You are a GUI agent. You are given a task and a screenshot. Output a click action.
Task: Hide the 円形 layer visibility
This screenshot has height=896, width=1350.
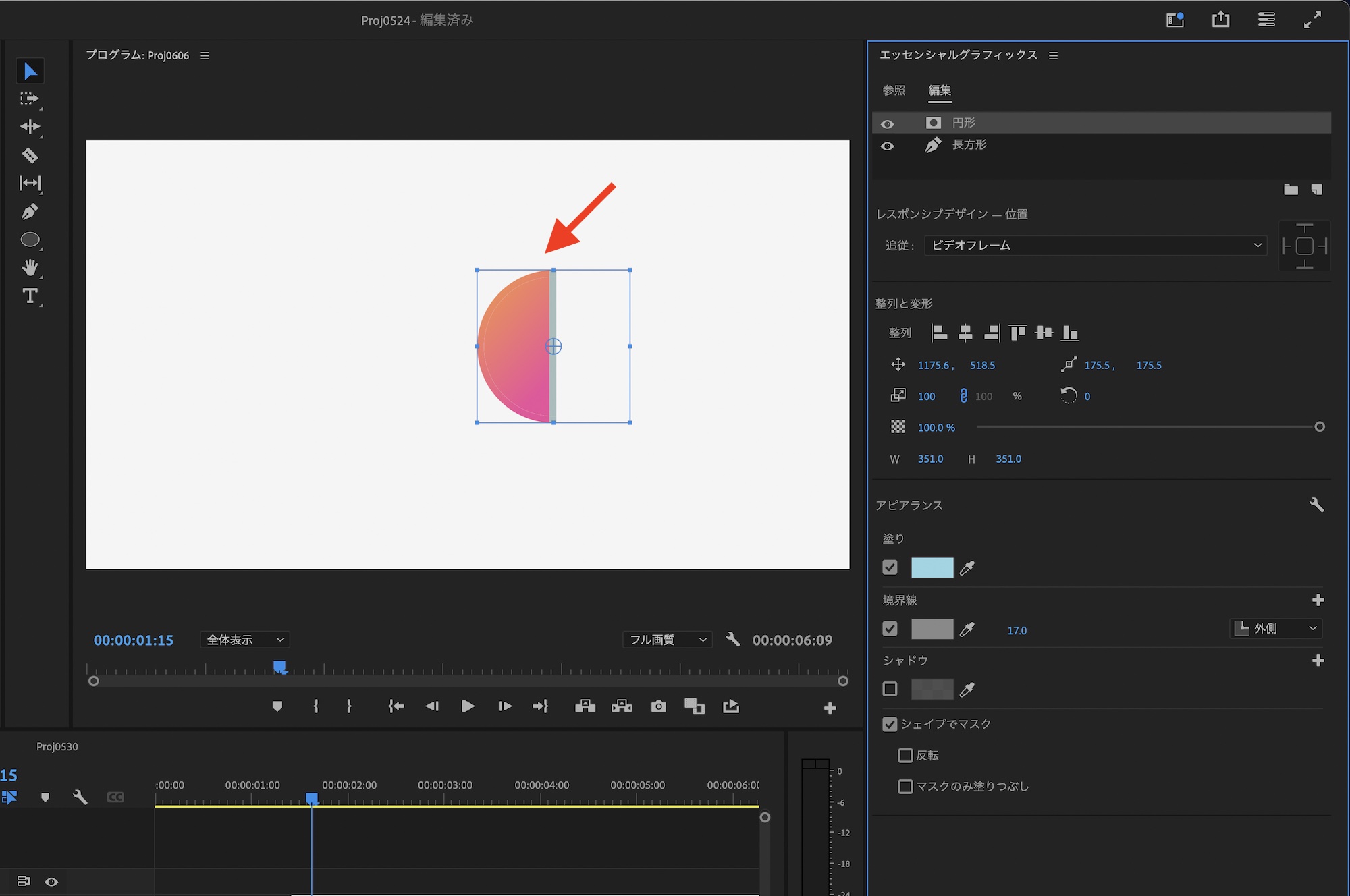[x=888, y=123]
